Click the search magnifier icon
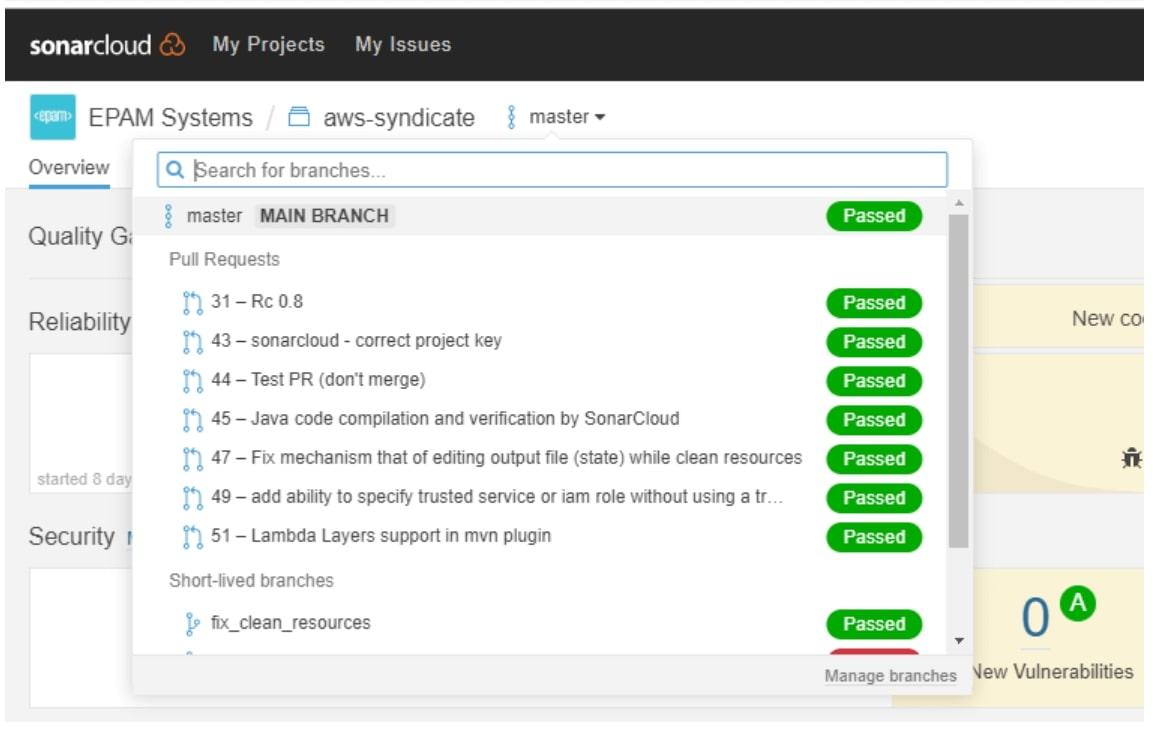This screenshot has width=1153, height=732. pos(176,171)
